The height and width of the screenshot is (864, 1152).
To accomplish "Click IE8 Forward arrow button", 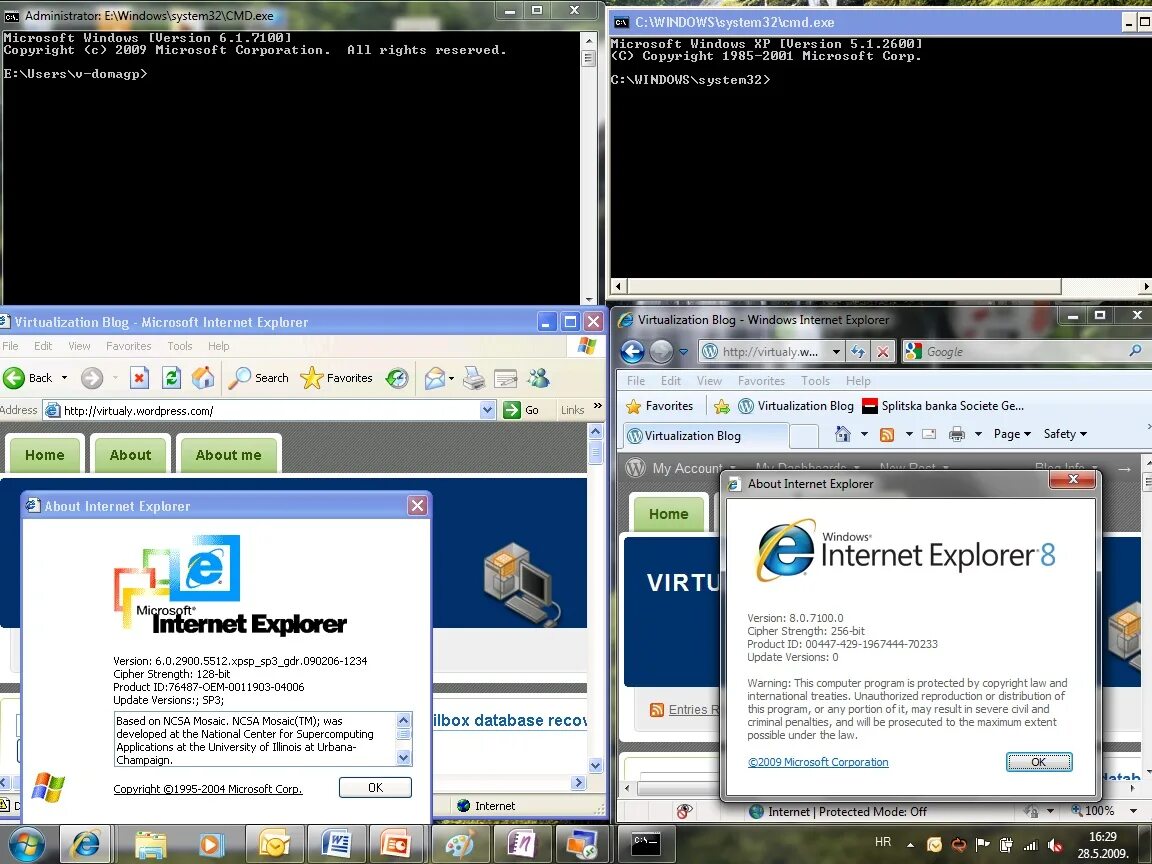I will (661, 351).
